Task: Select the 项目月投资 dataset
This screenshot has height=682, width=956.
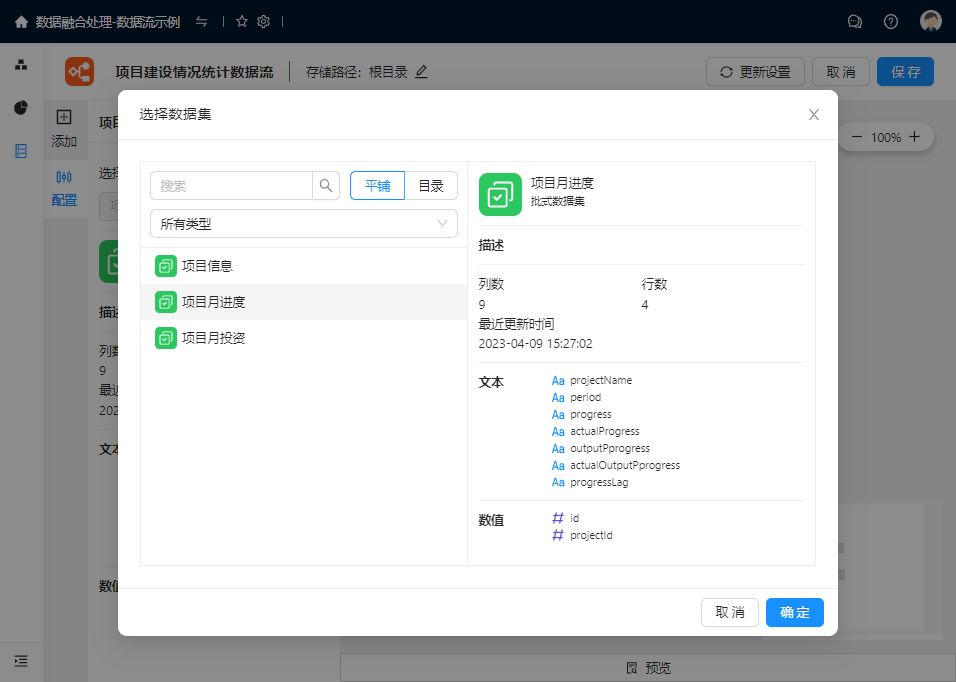Action: tap(213, 338)
